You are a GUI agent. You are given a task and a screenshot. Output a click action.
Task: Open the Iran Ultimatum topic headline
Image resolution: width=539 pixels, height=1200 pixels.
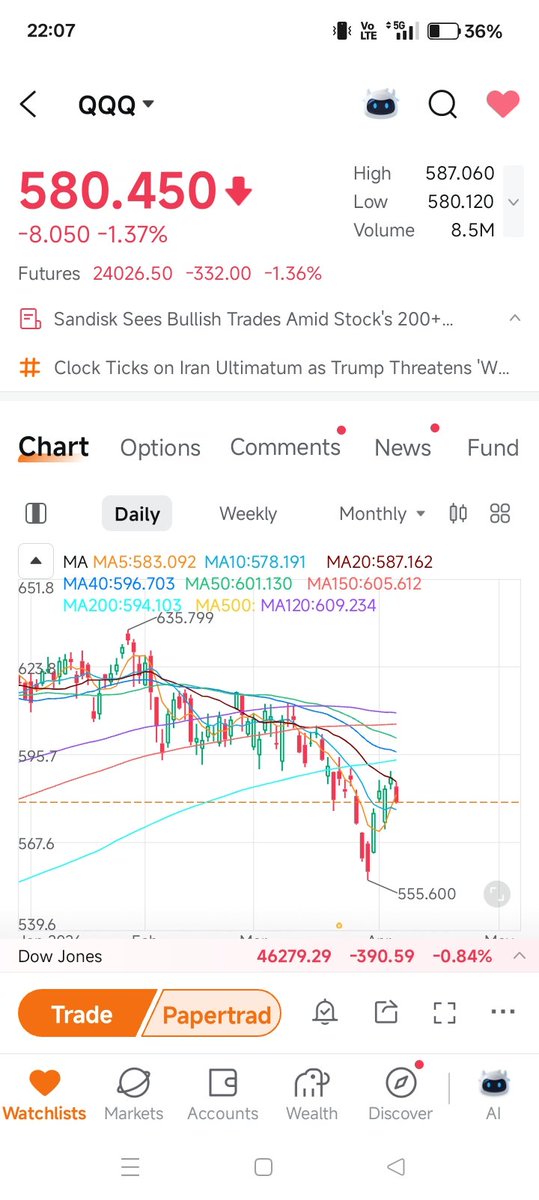[281, 368]
